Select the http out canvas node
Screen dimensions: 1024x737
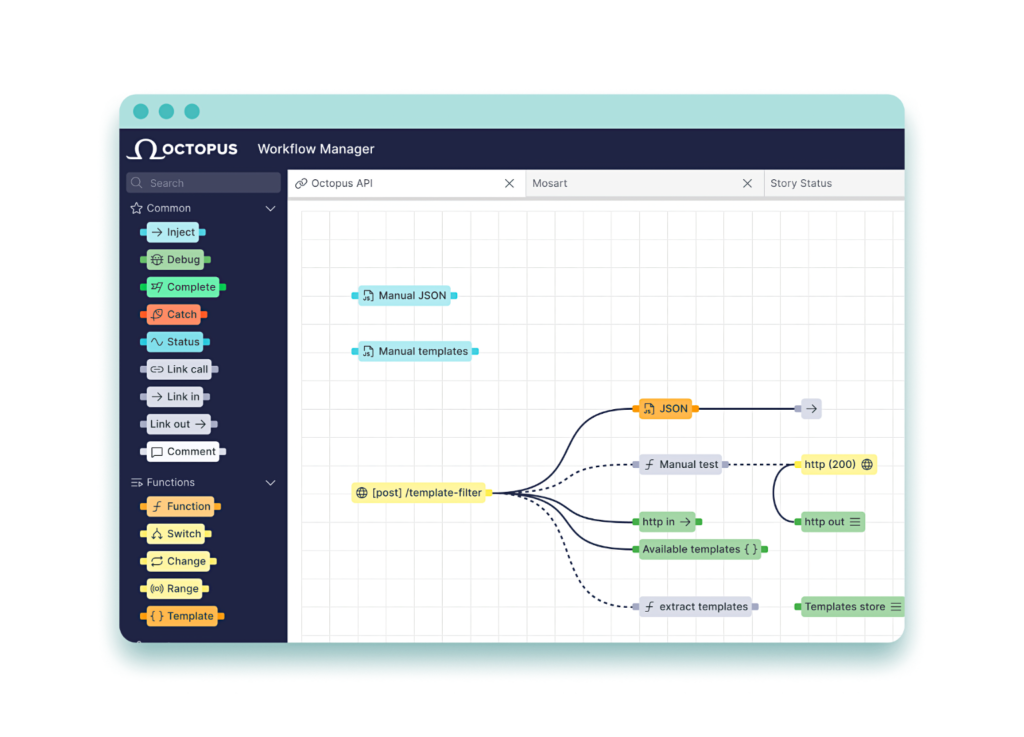coord(832,522)
